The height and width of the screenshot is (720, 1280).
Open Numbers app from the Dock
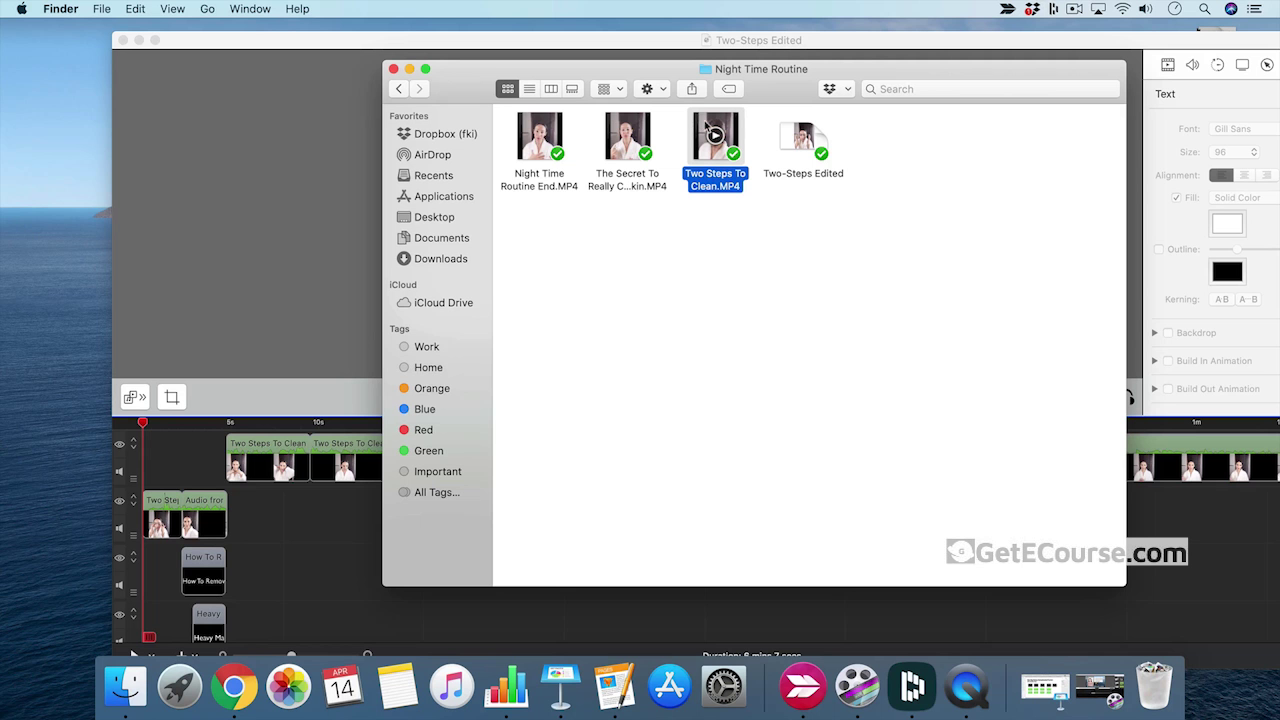click(506, 687)
